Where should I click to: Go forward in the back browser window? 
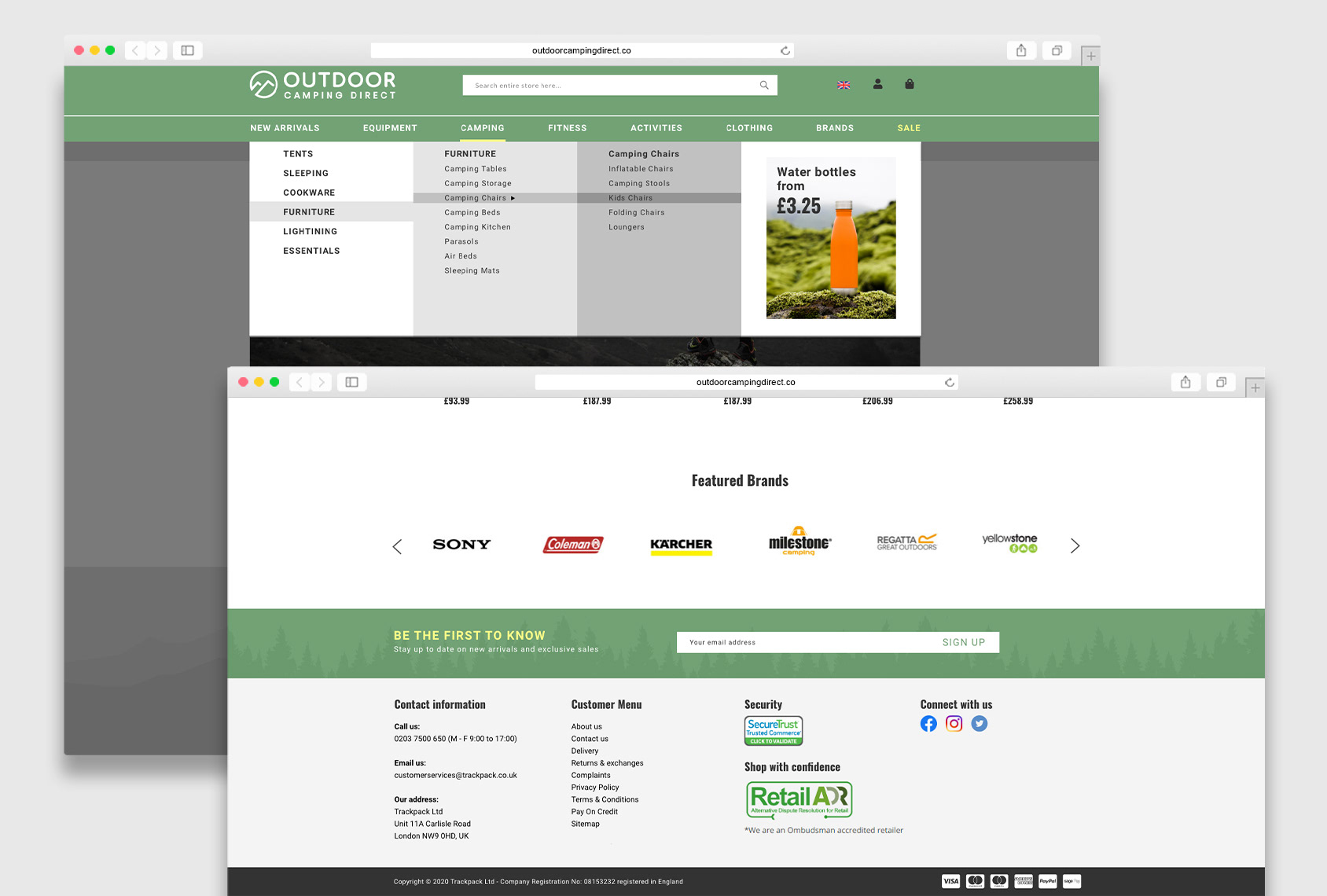[157, 50]
